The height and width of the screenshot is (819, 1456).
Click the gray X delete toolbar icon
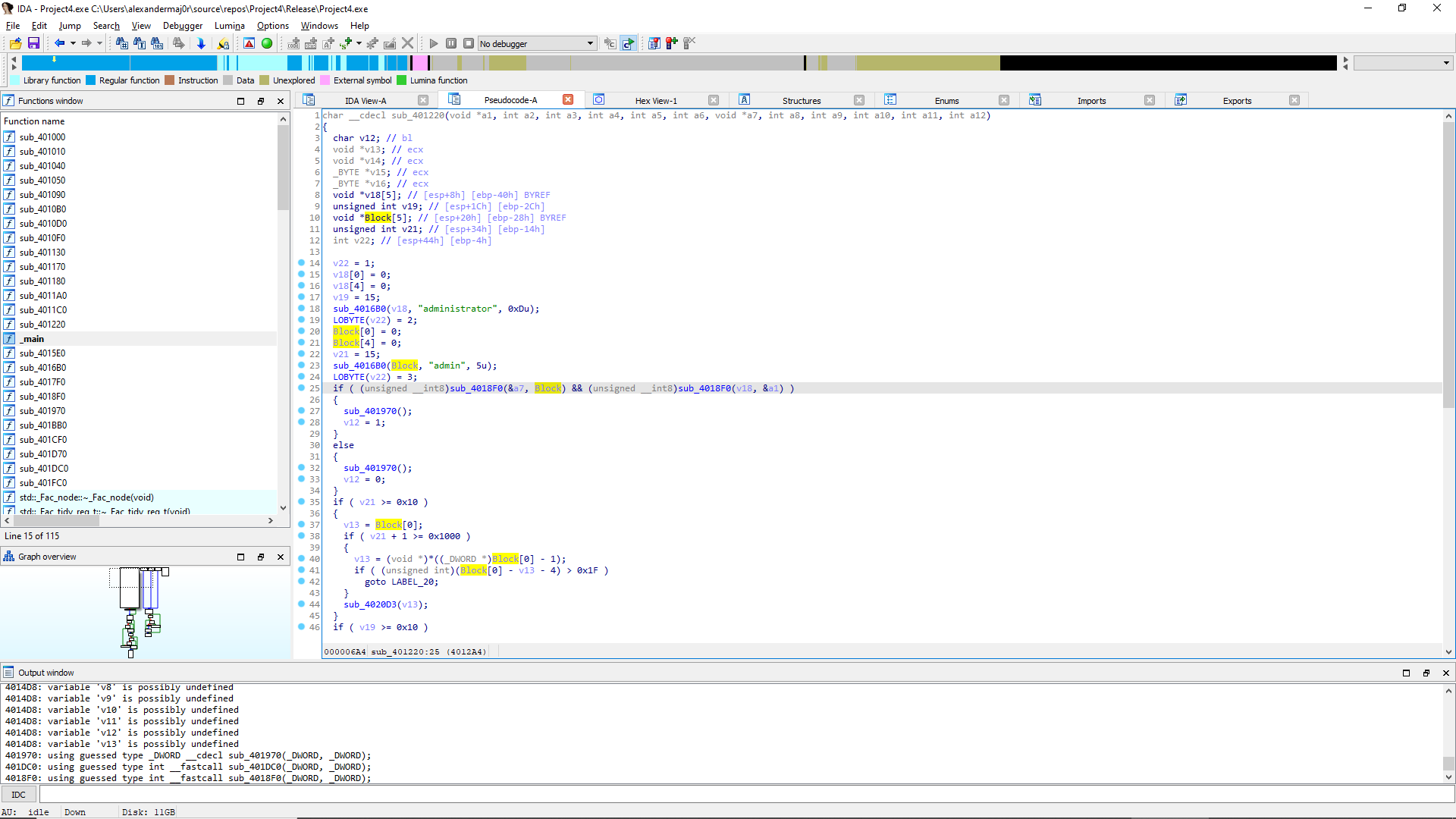(x=408, y=43)
